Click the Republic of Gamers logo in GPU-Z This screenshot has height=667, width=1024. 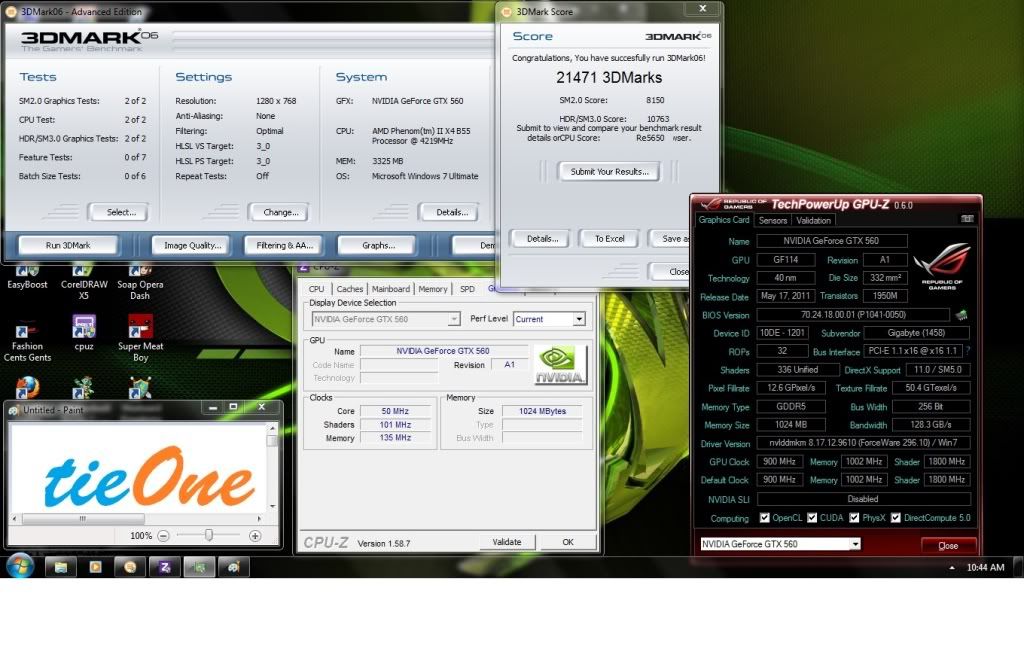pyautogui.click(x=942, y=267)
